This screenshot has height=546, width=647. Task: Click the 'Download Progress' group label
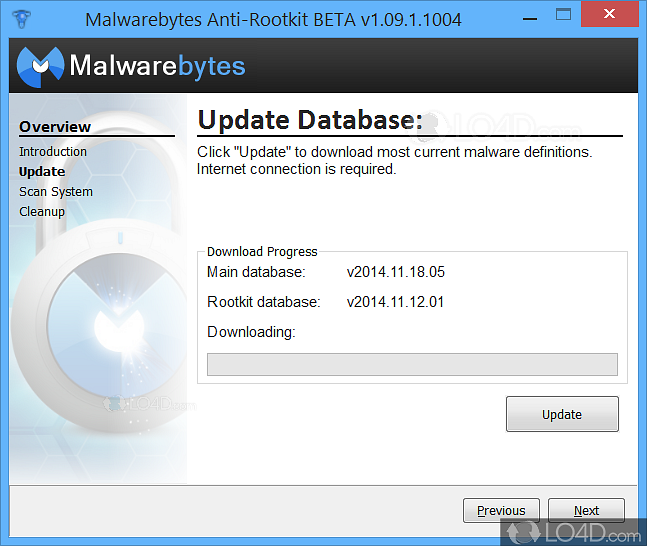262,251
